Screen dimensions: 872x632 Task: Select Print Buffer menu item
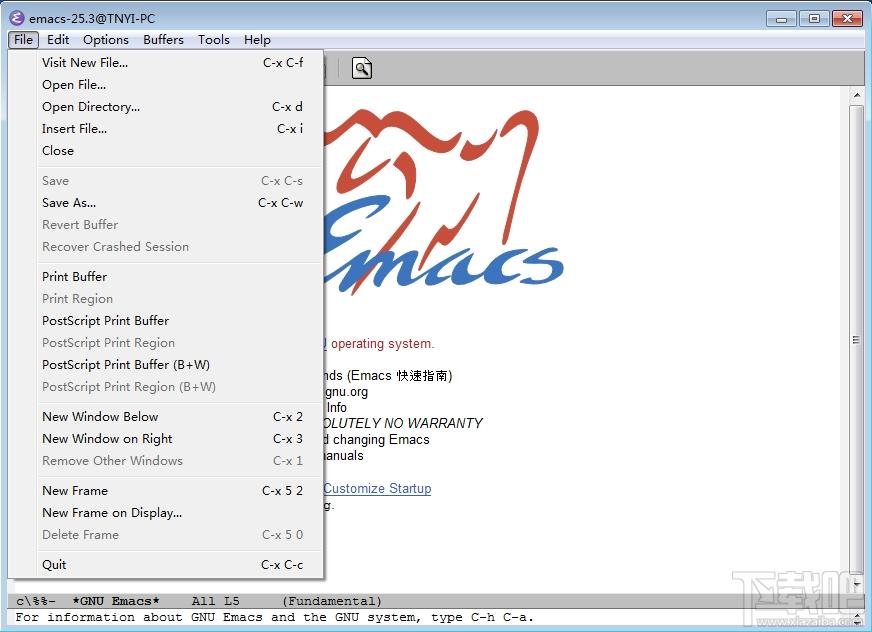(x=180, y=276)
